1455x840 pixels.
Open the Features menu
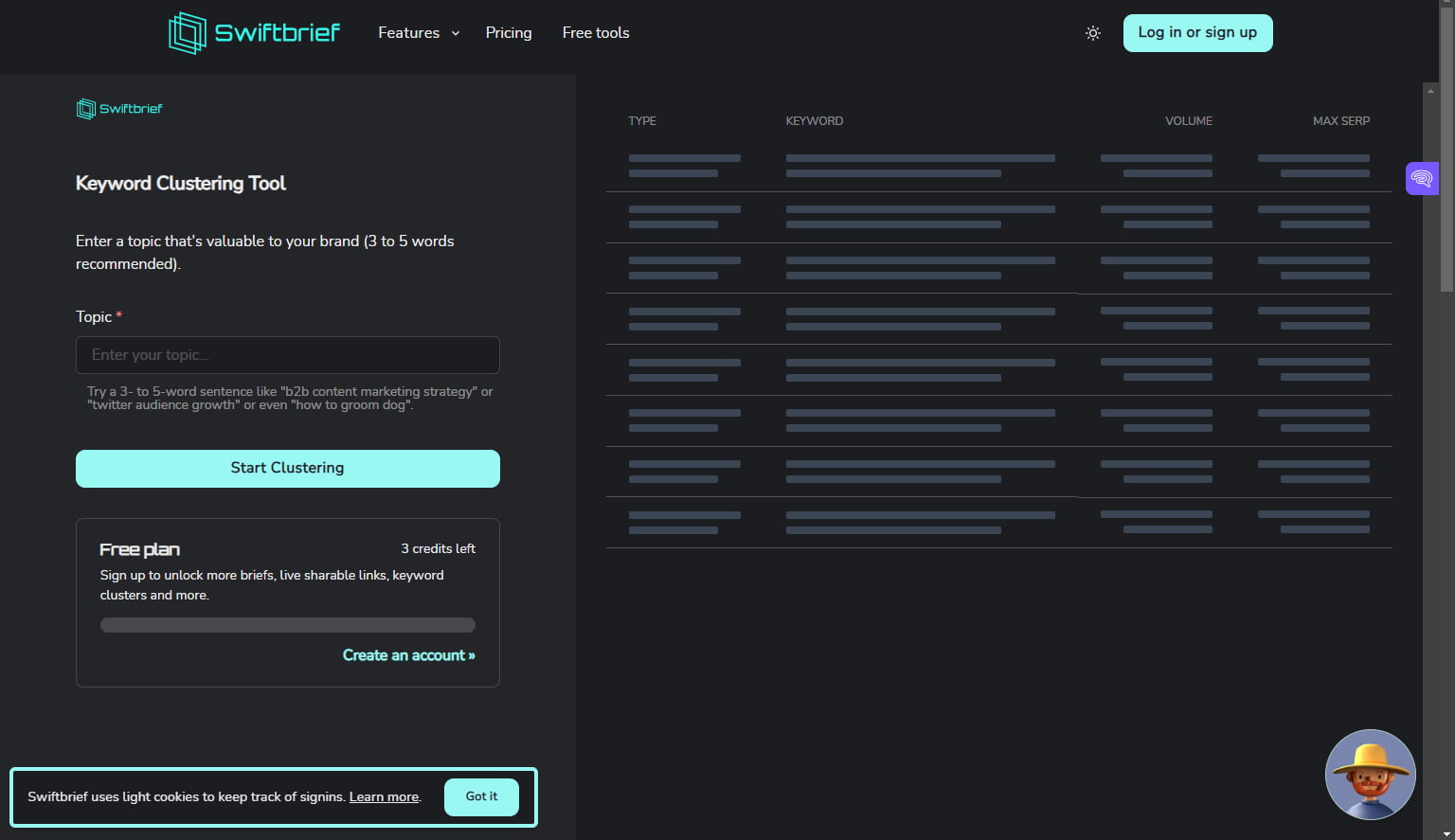coord(408,32)
